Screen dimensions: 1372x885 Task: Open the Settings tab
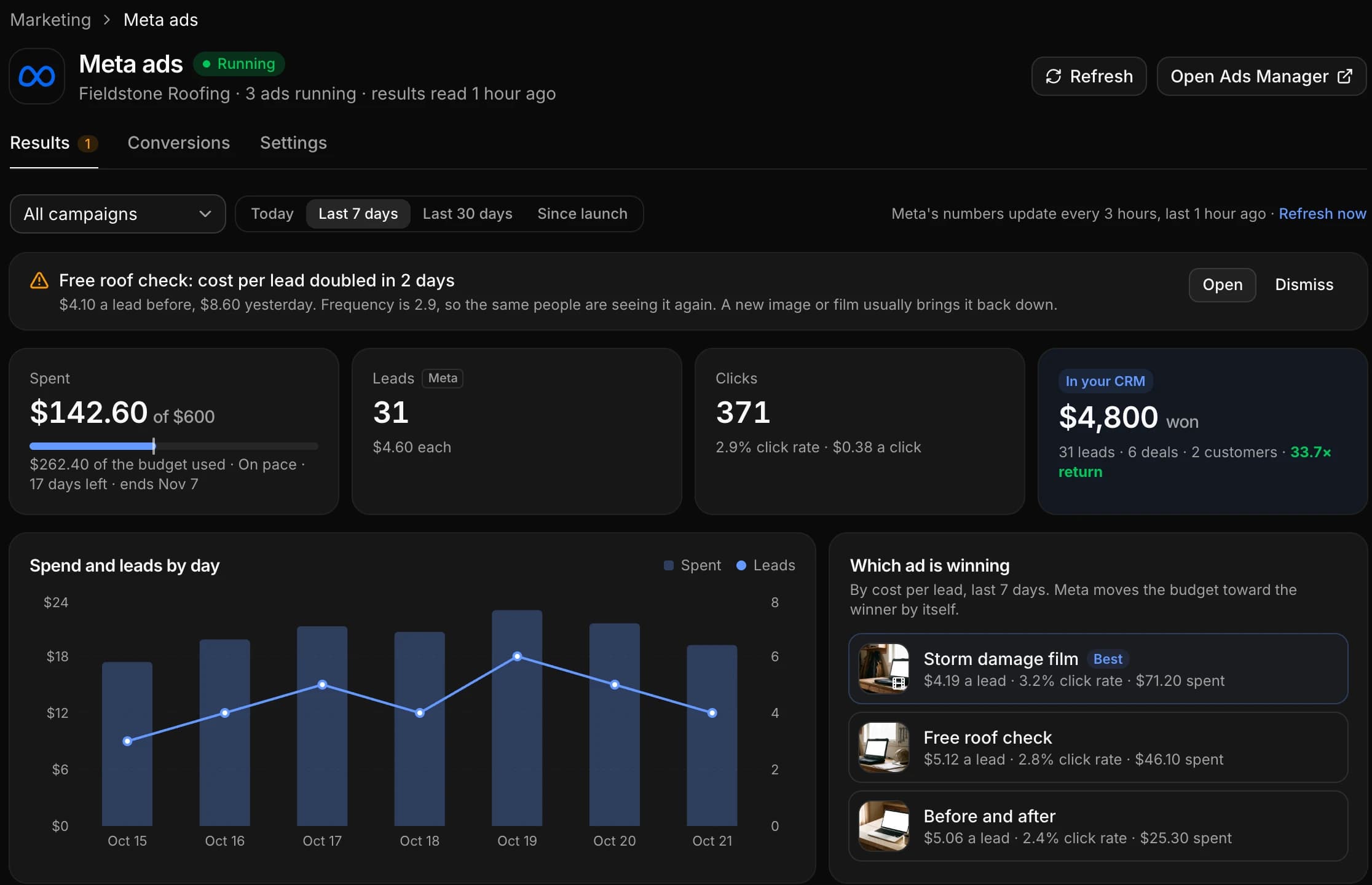[x=293, y=143]
